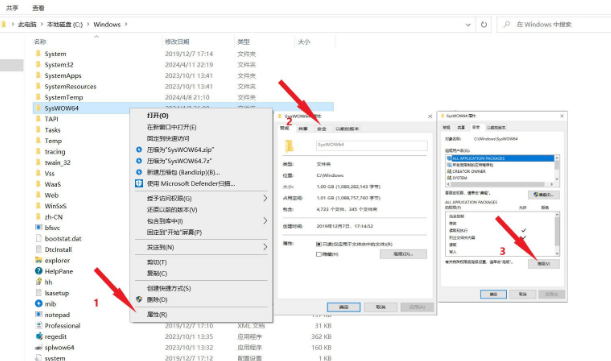
Task: Click the sort chevron above the 名称 column
Action: [96, 37]
